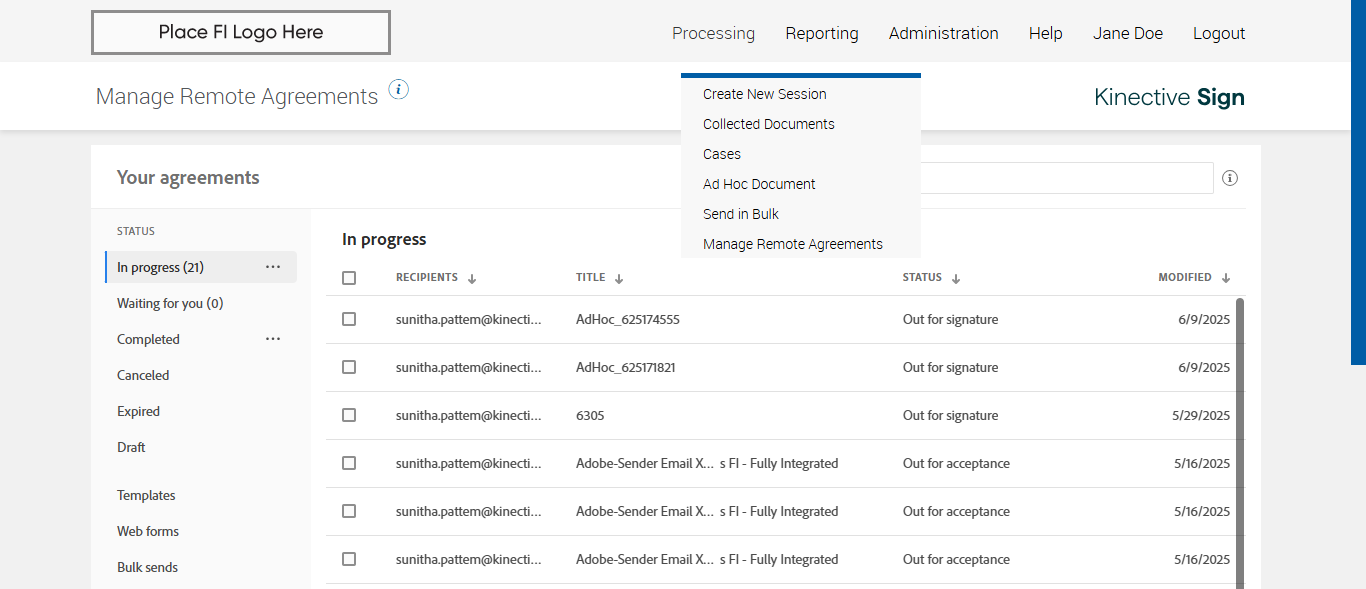Viewport: 1366px width, 589px height.
Task: Select checkbox for agreement 6305
Action: (349, 415)
